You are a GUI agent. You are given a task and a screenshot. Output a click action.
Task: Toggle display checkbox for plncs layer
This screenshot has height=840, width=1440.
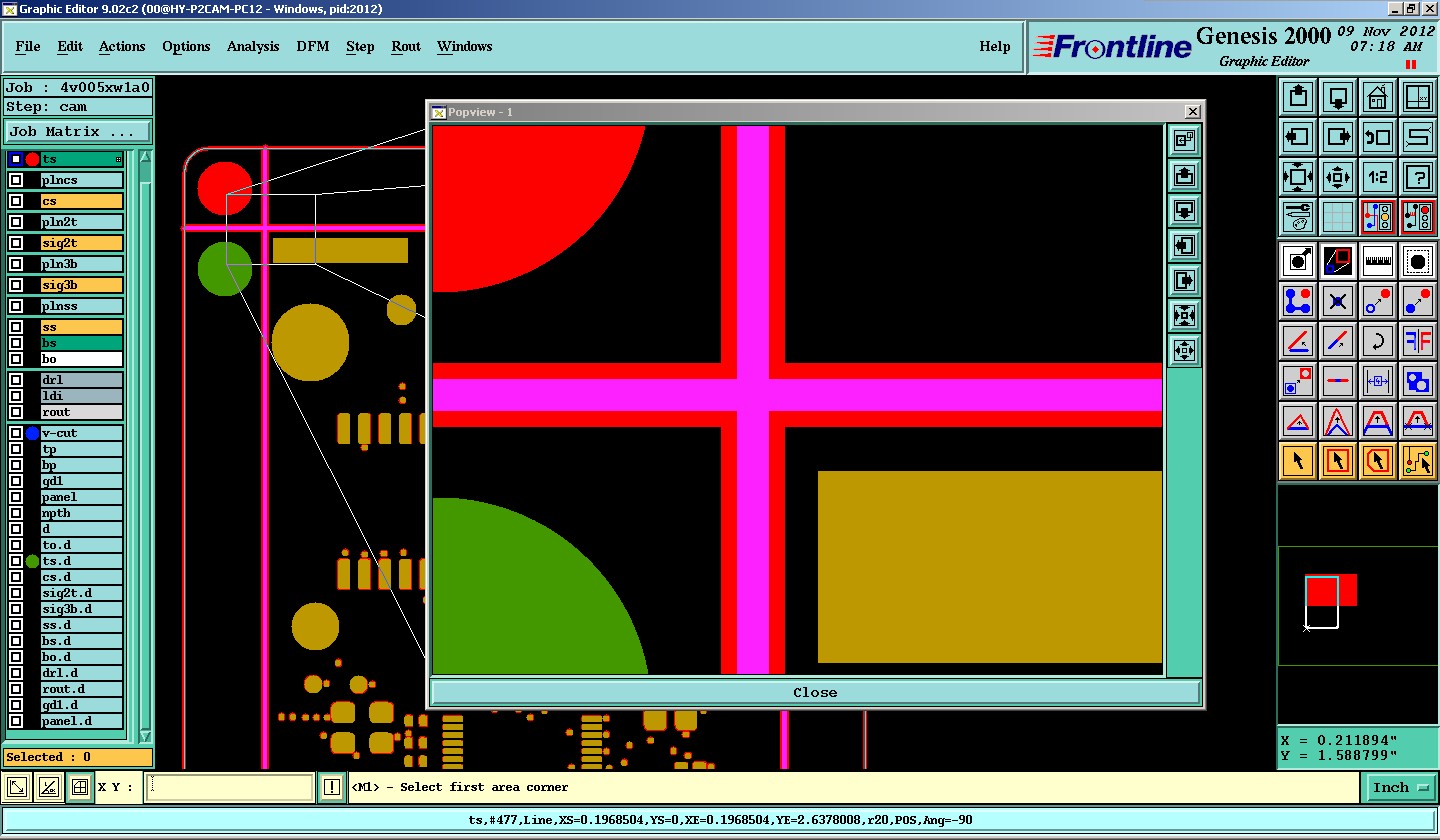pos(16,180)
